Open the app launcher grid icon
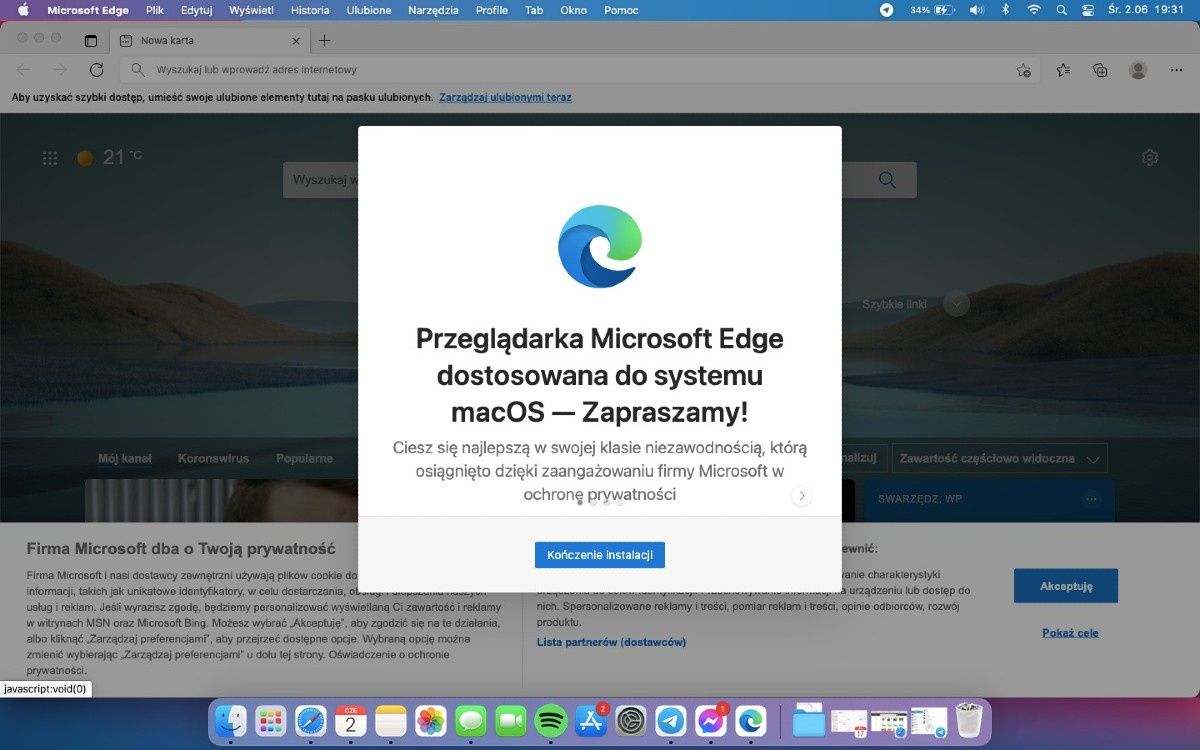 point(50,158)
